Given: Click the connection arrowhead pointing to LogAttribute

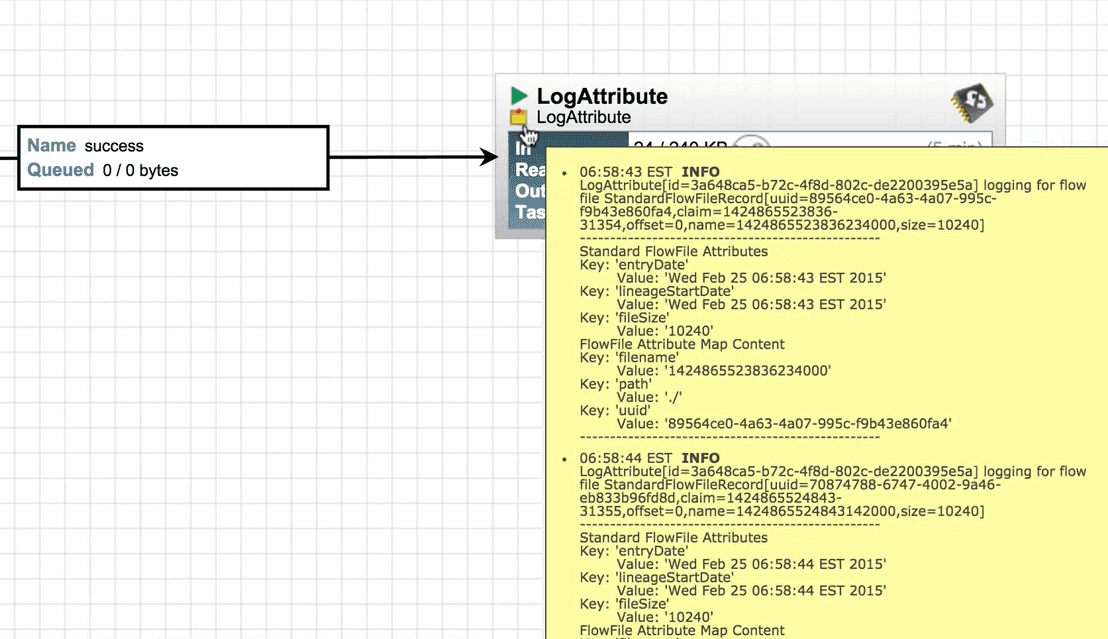Looking at the screenshot, I should click(489, 157).
